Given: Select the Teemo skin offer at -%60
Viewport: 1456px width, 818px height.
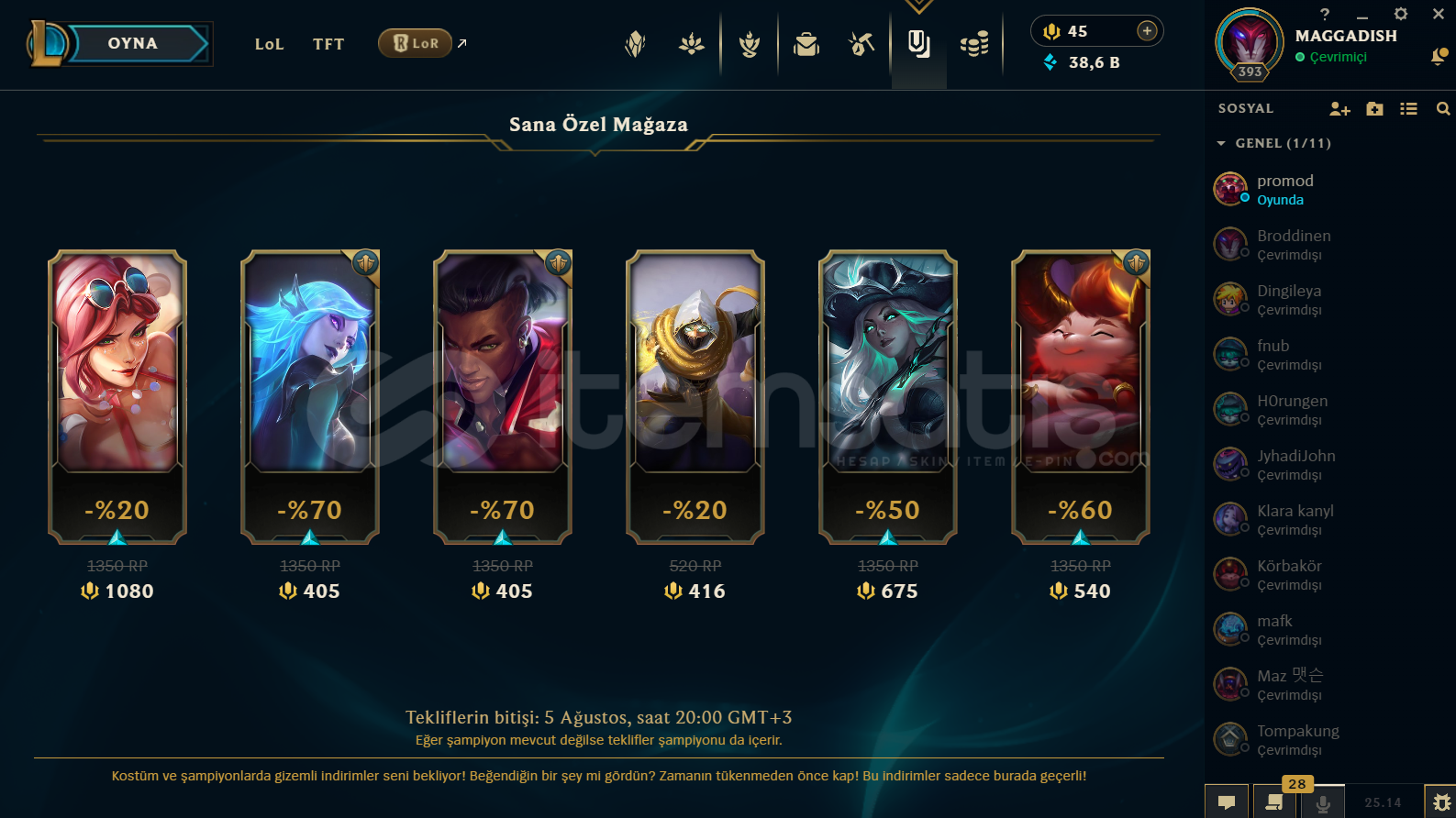Looking at the screenshot, I should [1081, 397].
